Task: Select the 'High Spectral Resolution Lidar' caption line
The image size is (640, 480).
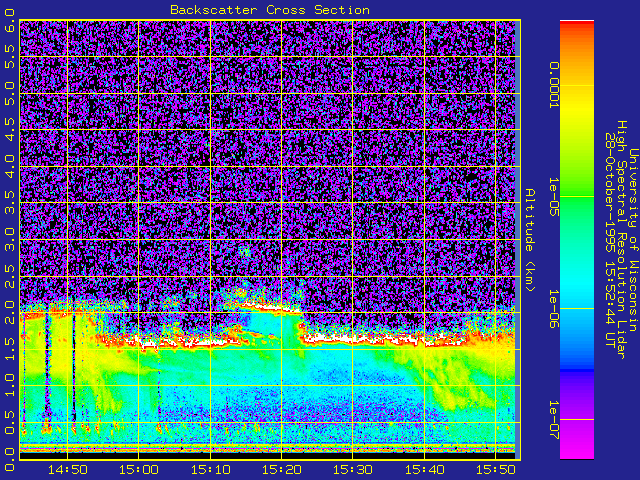Action: (x=622, y=240)
